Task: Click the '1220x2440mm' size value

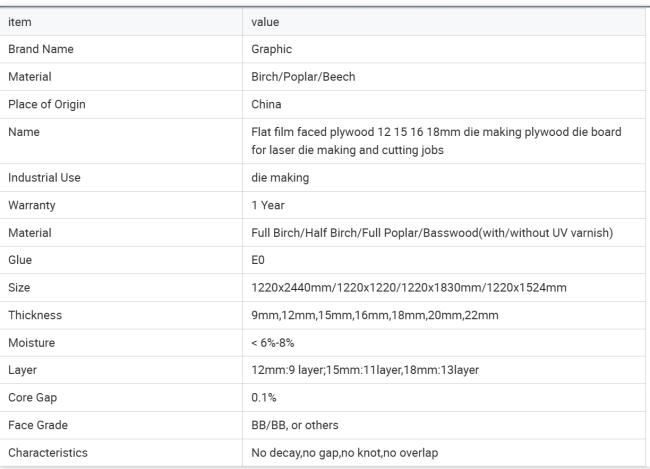Action: point(409,287)
